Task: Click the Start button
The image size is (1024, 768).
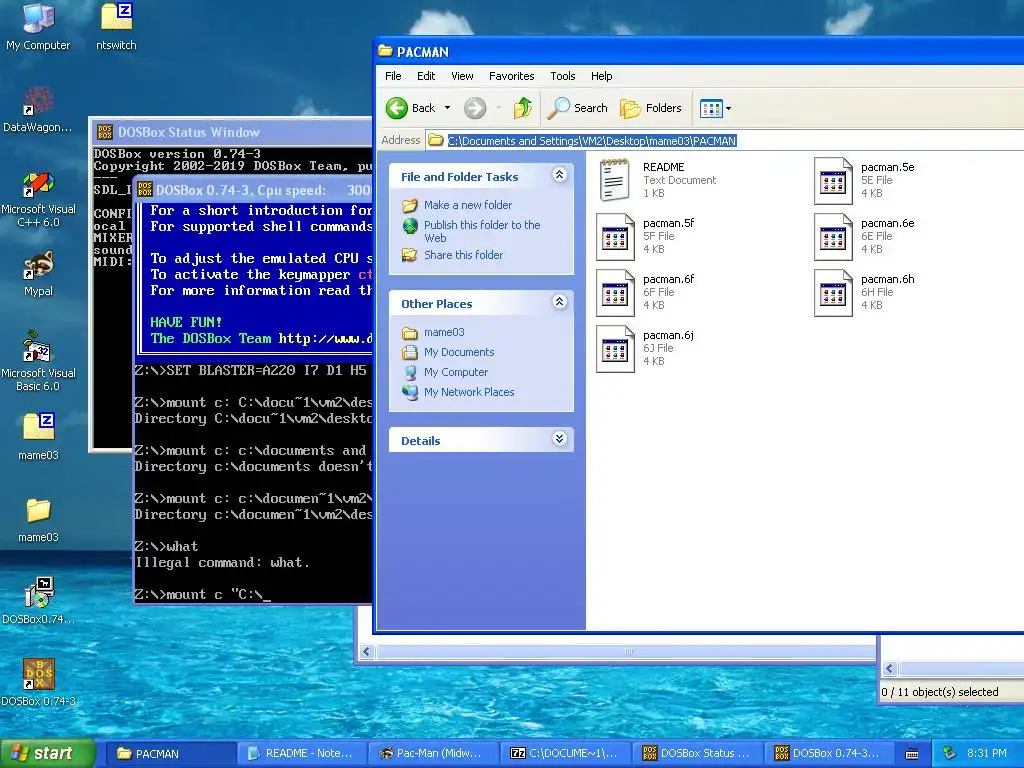Action: pyautogui.click(x=47, y=754)
